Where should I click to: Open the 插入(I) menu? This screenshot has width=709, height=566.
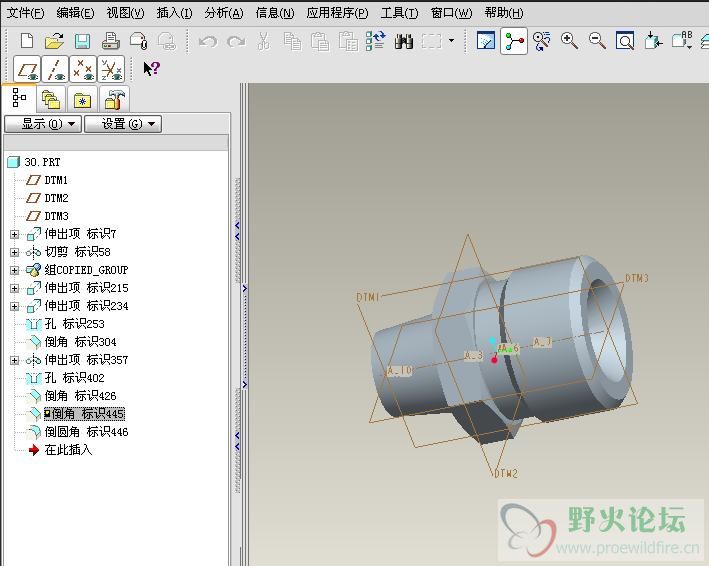[x=174, y=13]
